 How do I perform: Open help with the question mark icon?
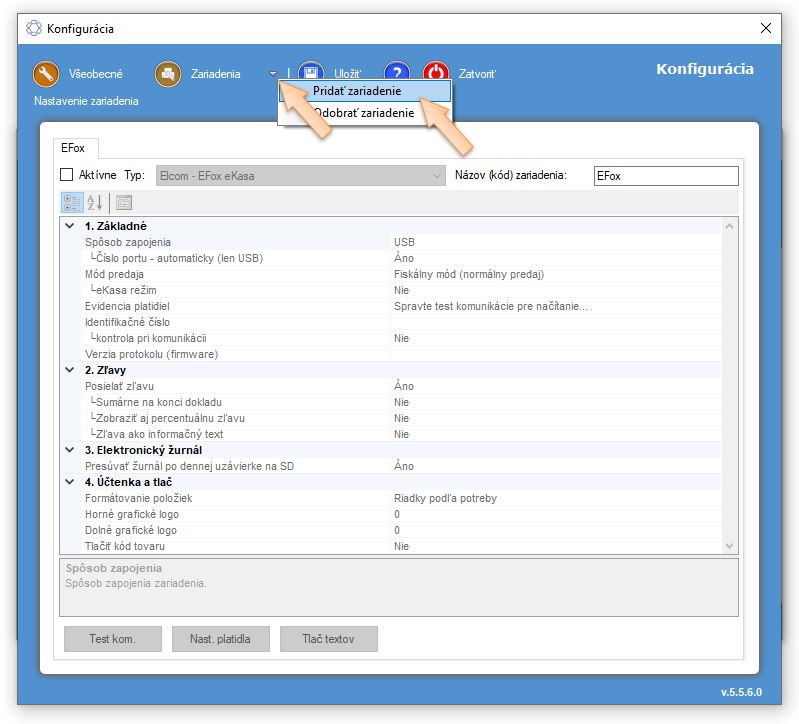397,74
